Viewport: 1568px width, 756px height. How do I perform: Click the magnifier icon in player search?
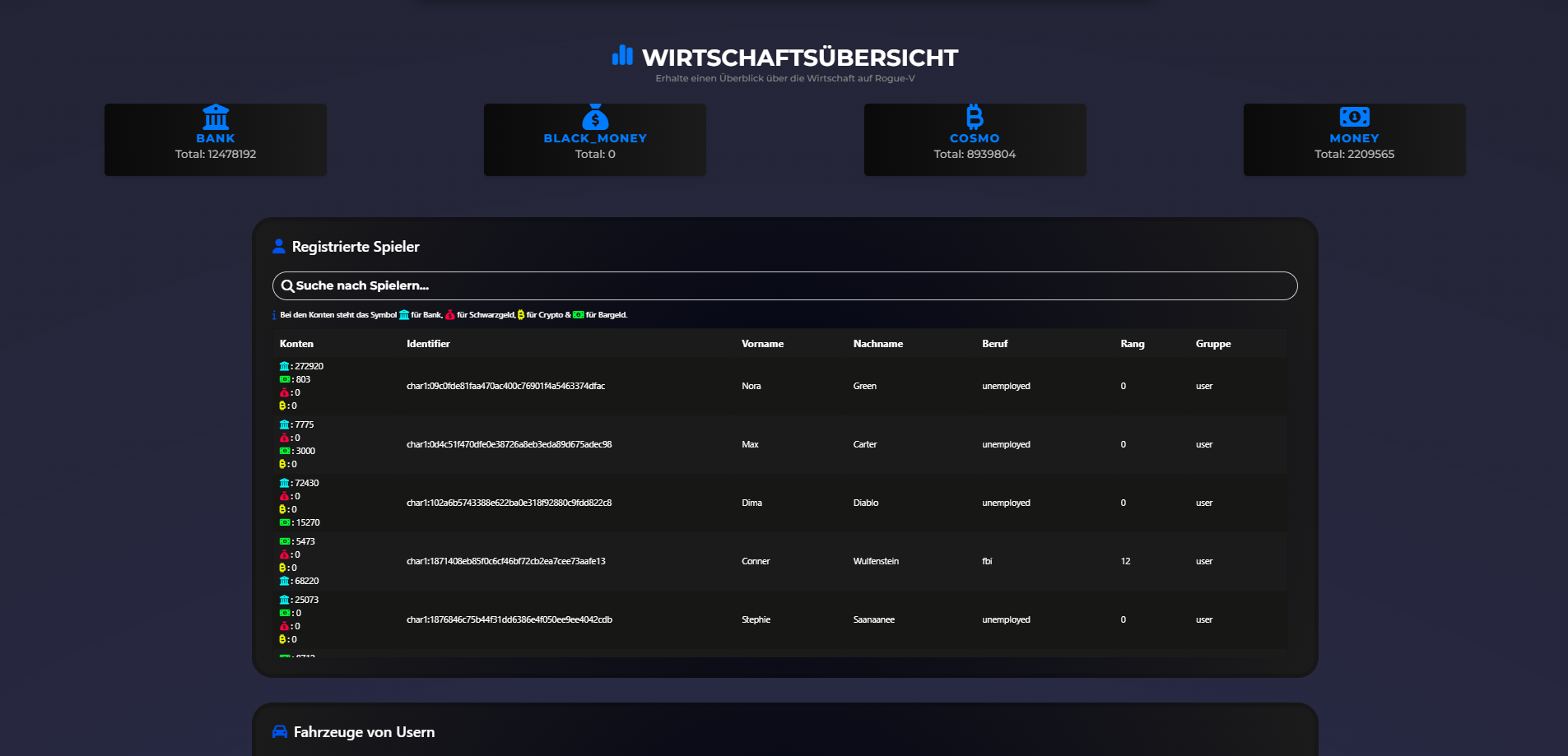pos(287,286)
